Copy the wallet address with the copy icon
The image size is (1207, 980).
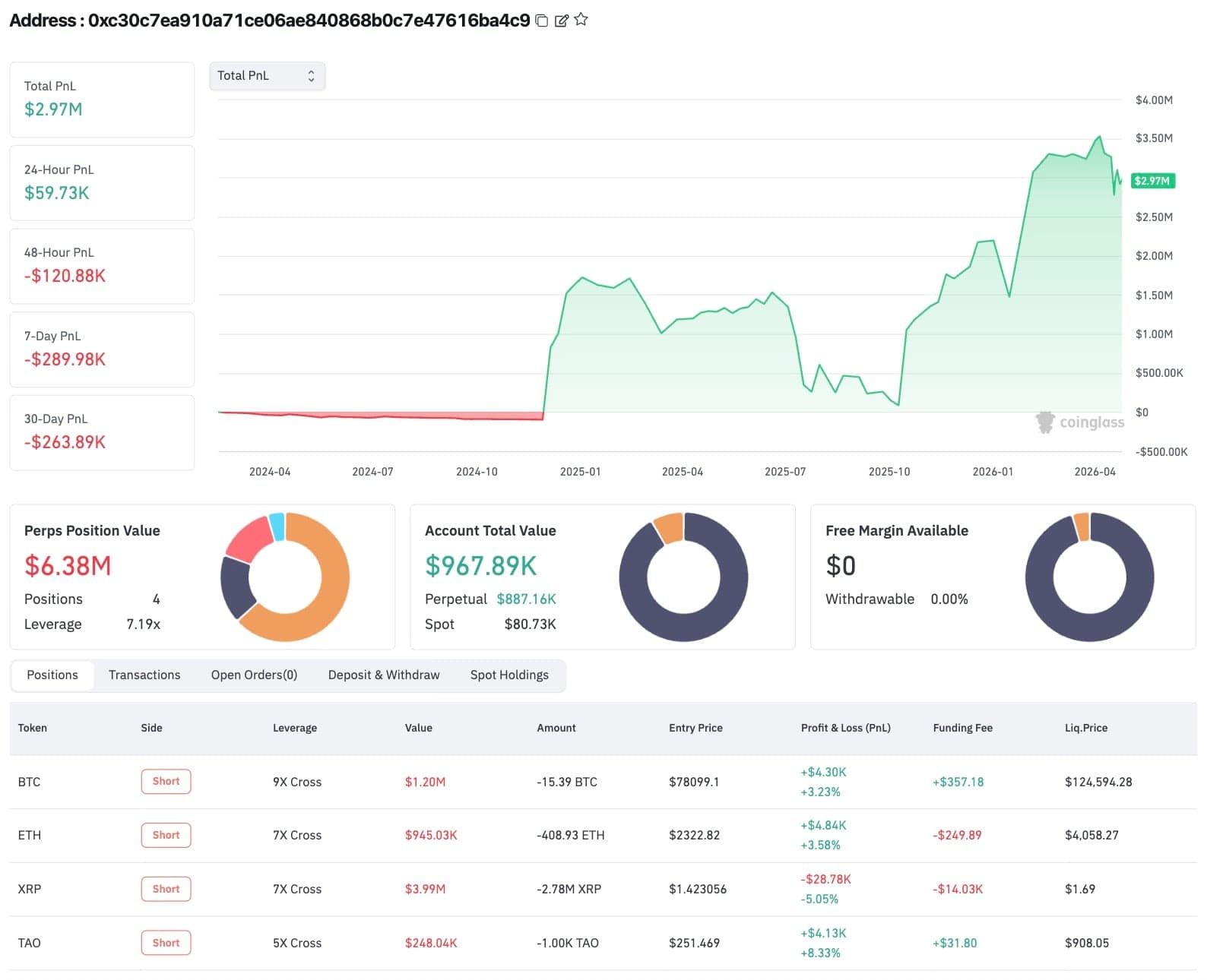click(x=542, y=21)
